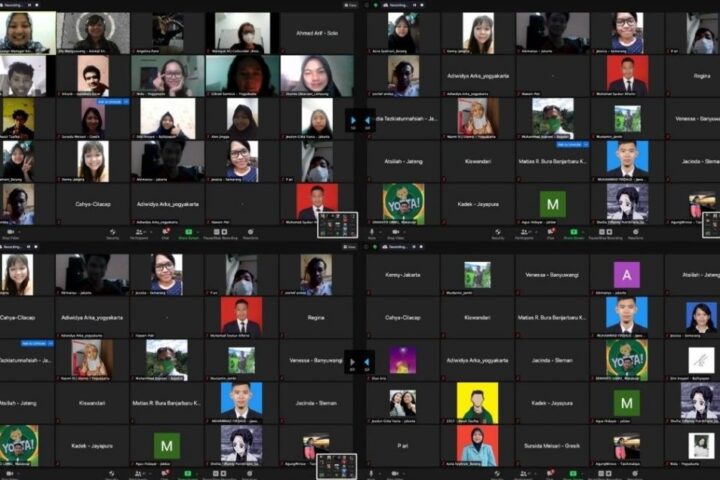Open Participants in the upper-right Zoom window
The image size is (720, 480).
coord(524,234)
